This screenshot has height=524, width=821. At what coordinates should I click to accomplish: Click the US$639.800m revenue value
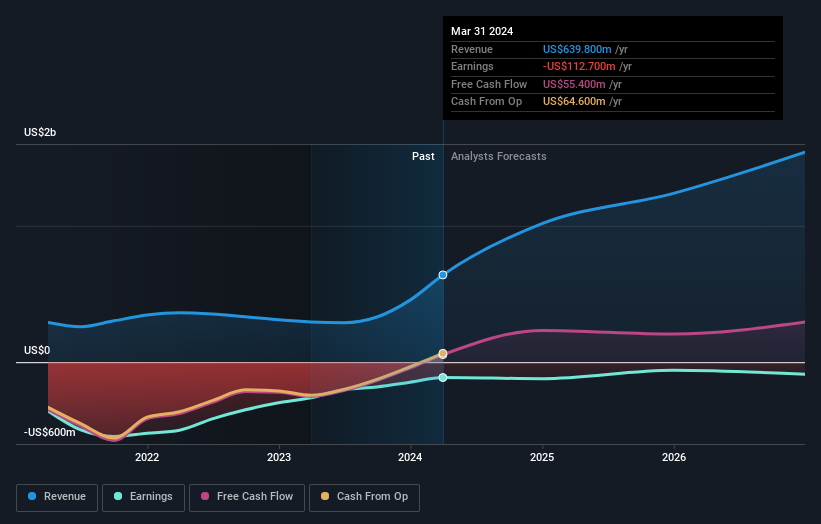577,49
